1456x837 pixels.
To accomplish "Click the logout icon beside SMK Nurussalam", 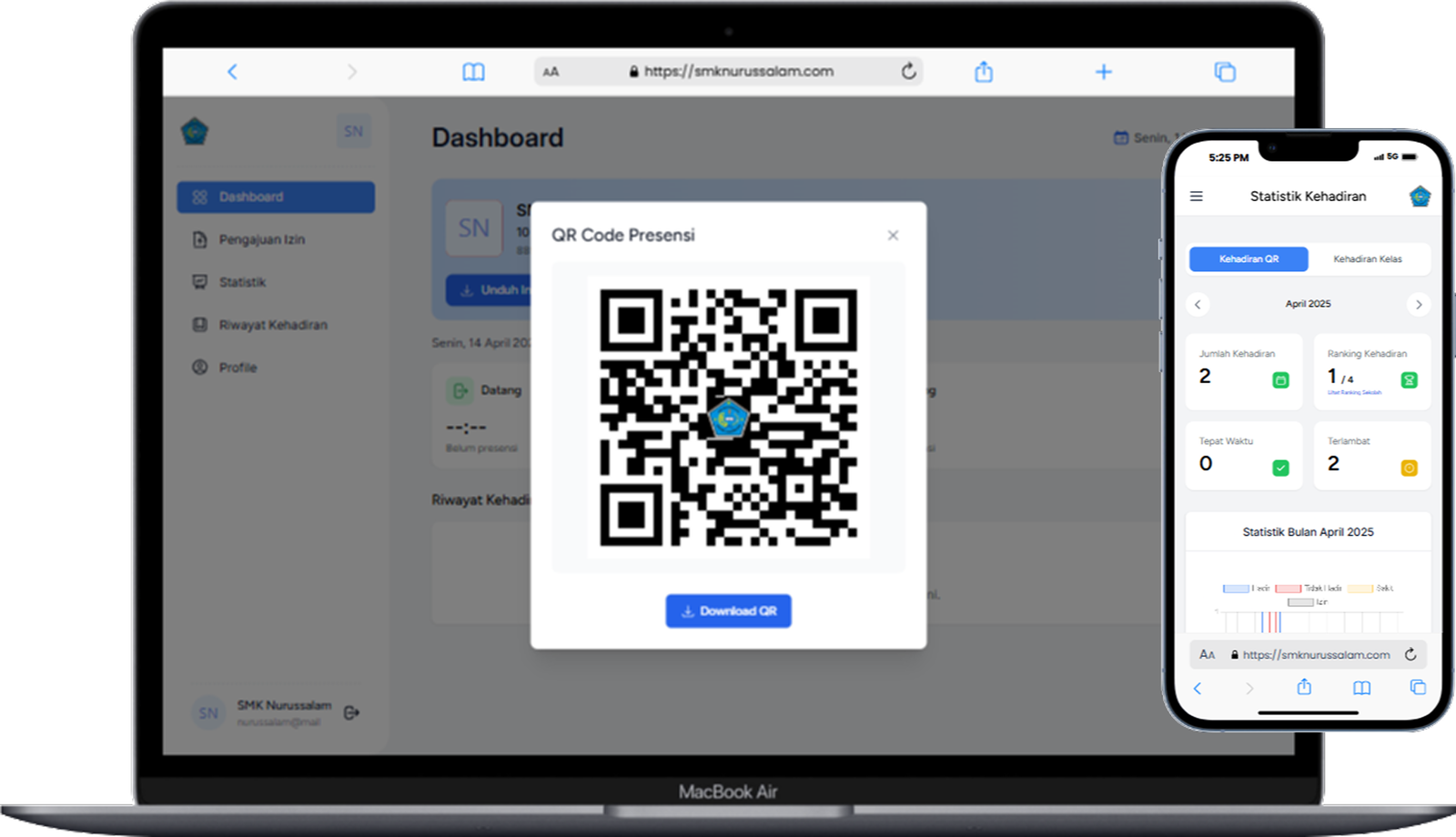I will (352, 712).
